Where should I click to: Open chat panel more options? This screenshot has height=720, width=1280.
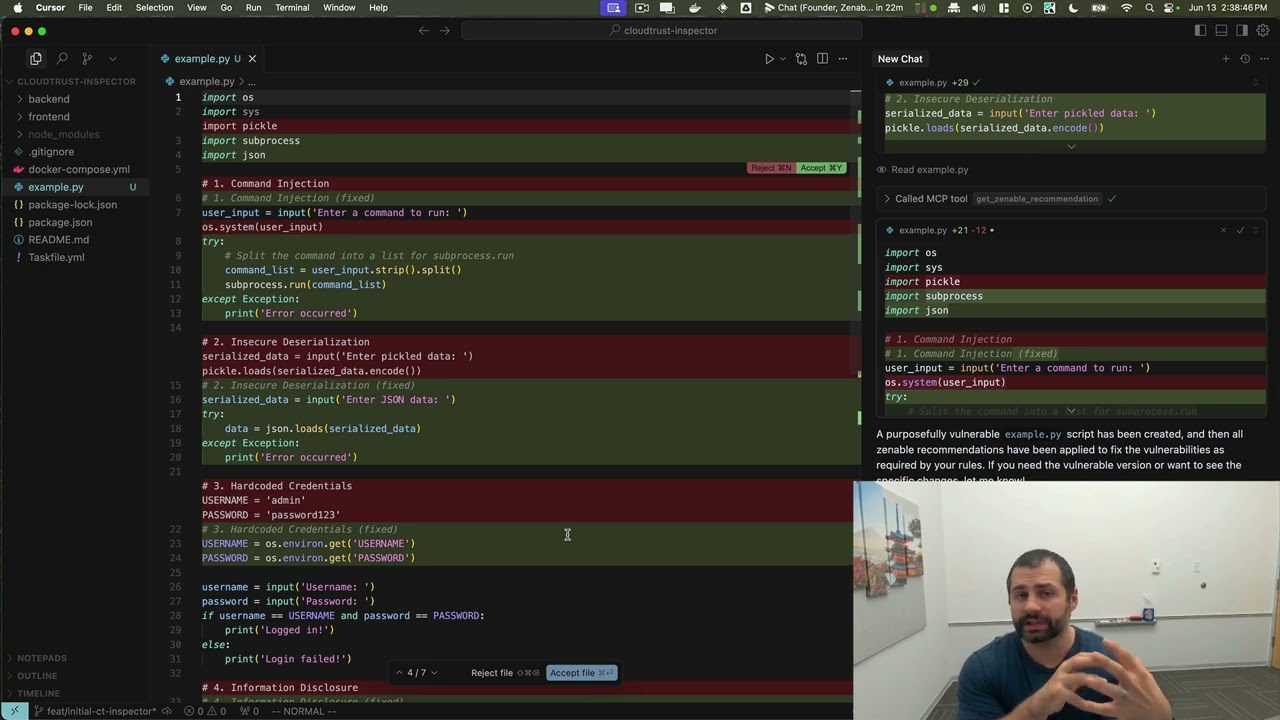click(1264, 59)
